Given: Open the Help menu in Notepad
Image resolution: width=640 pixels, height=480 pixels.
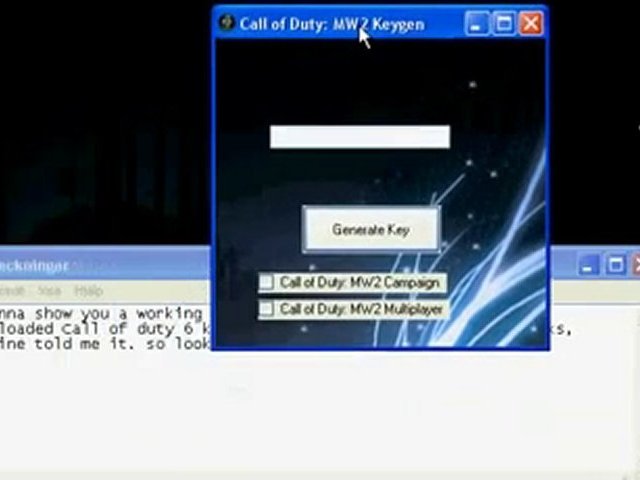Looking at the screenshot, I should click(88, 291).
